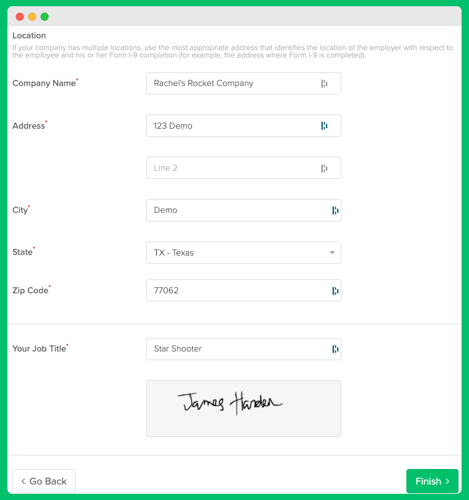Click the Finish button
Viewport: 469px width, 500px height.
pos(432,481)
